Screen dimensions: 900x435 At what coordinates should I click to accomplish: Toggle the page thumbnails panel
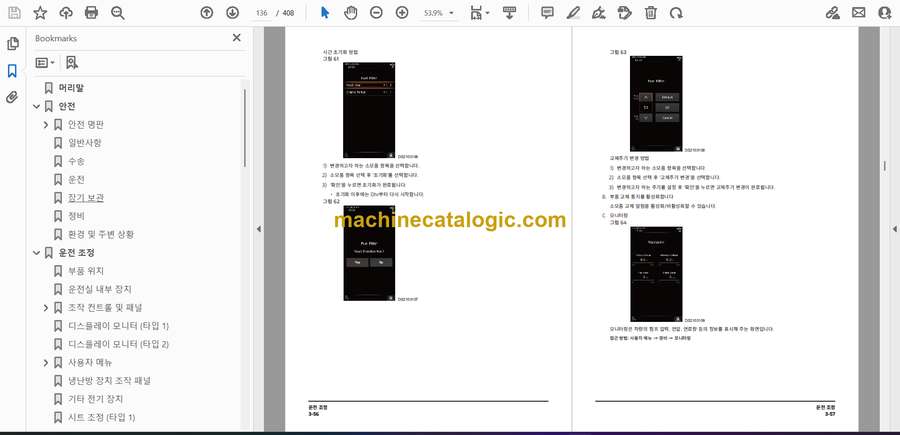(13, 44)
